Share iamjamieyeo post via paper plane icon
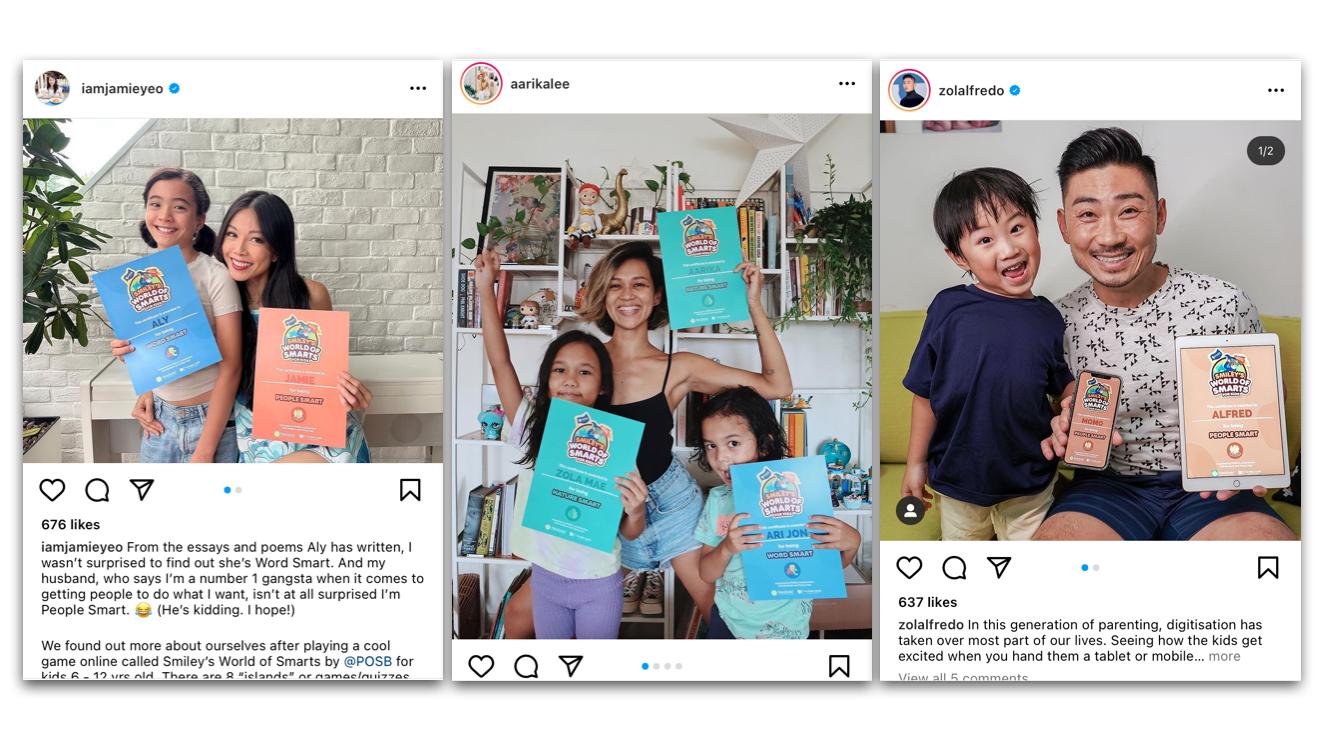Image resolution: width=1322 pixels, height=738 pixels. [x=142, y=489]
